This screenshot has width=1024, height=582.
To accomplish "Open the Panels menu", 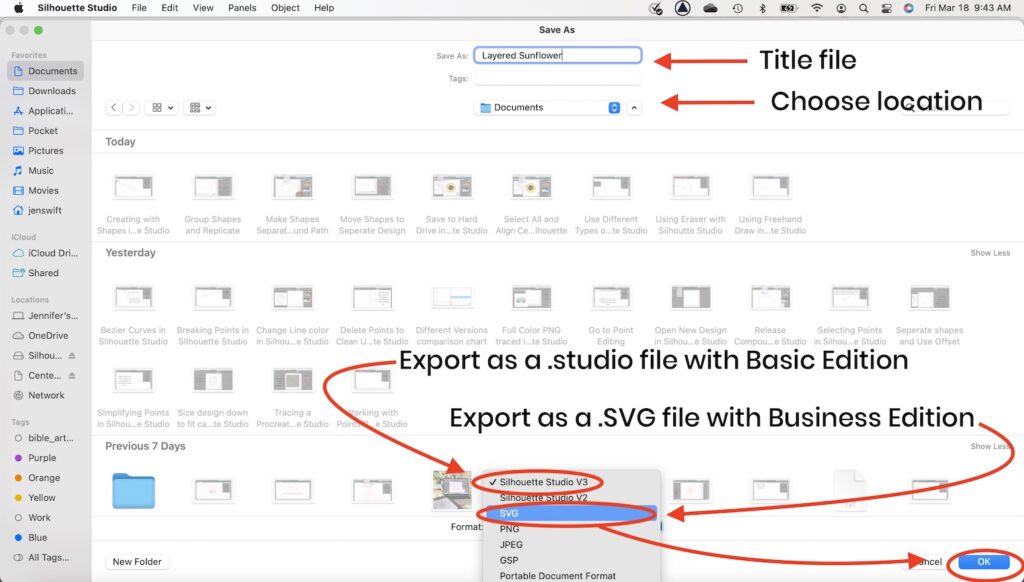I will click(x=242, y=8).
